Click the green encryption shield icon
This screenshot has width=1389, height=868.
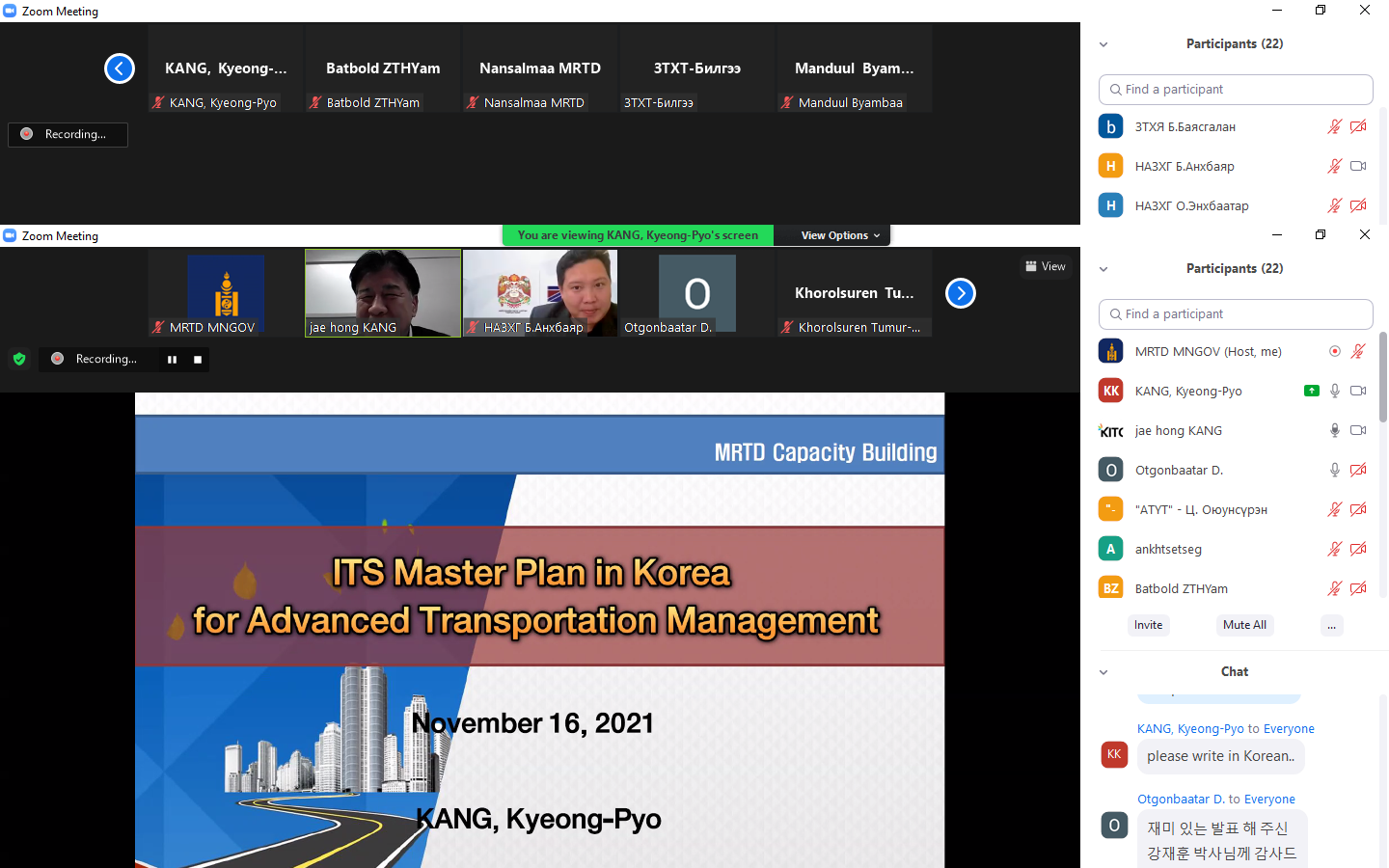(19, 360)
